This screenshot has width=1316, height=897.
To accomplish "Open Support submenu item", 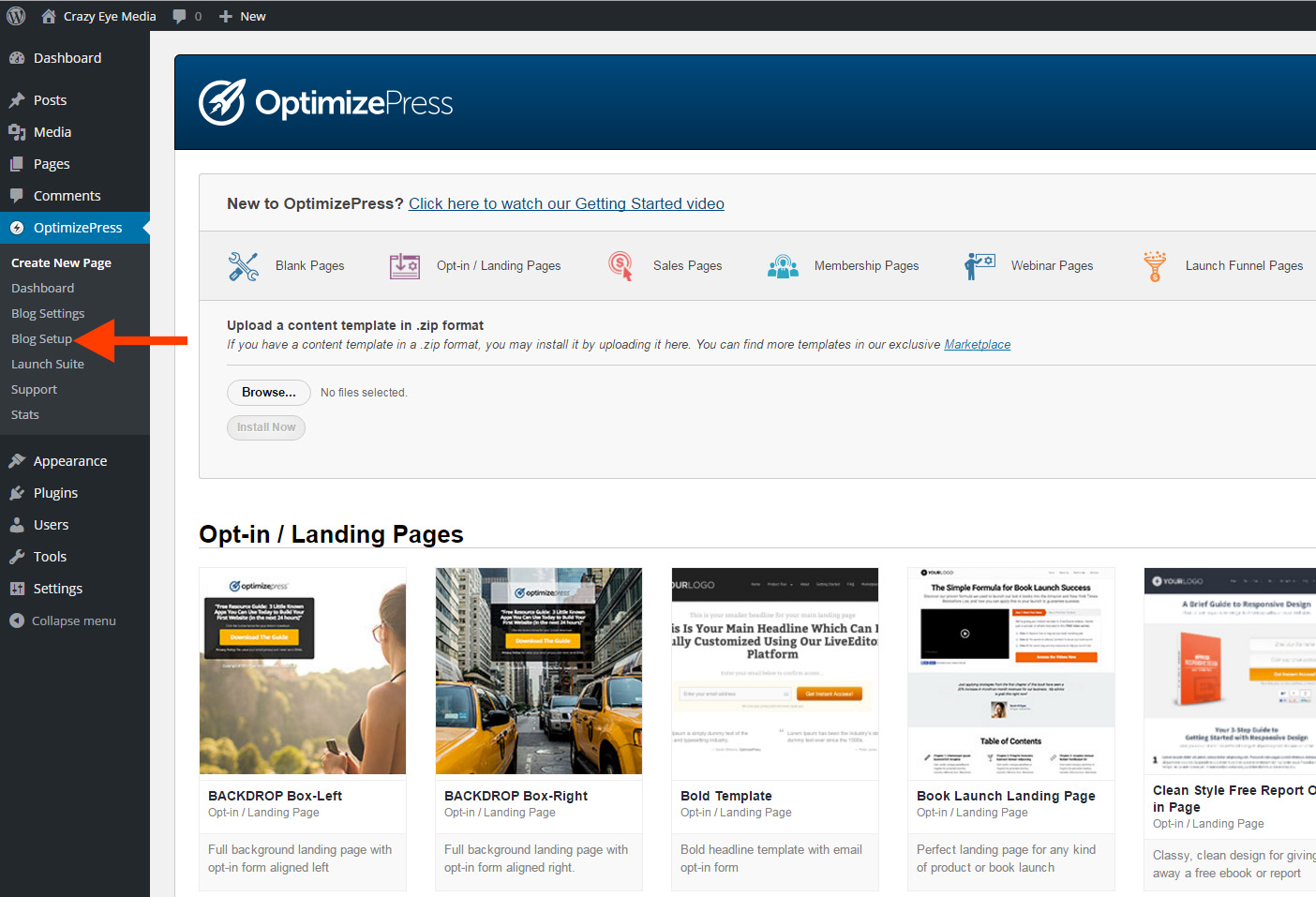I will pyautogui.click(x=34, y=390).
